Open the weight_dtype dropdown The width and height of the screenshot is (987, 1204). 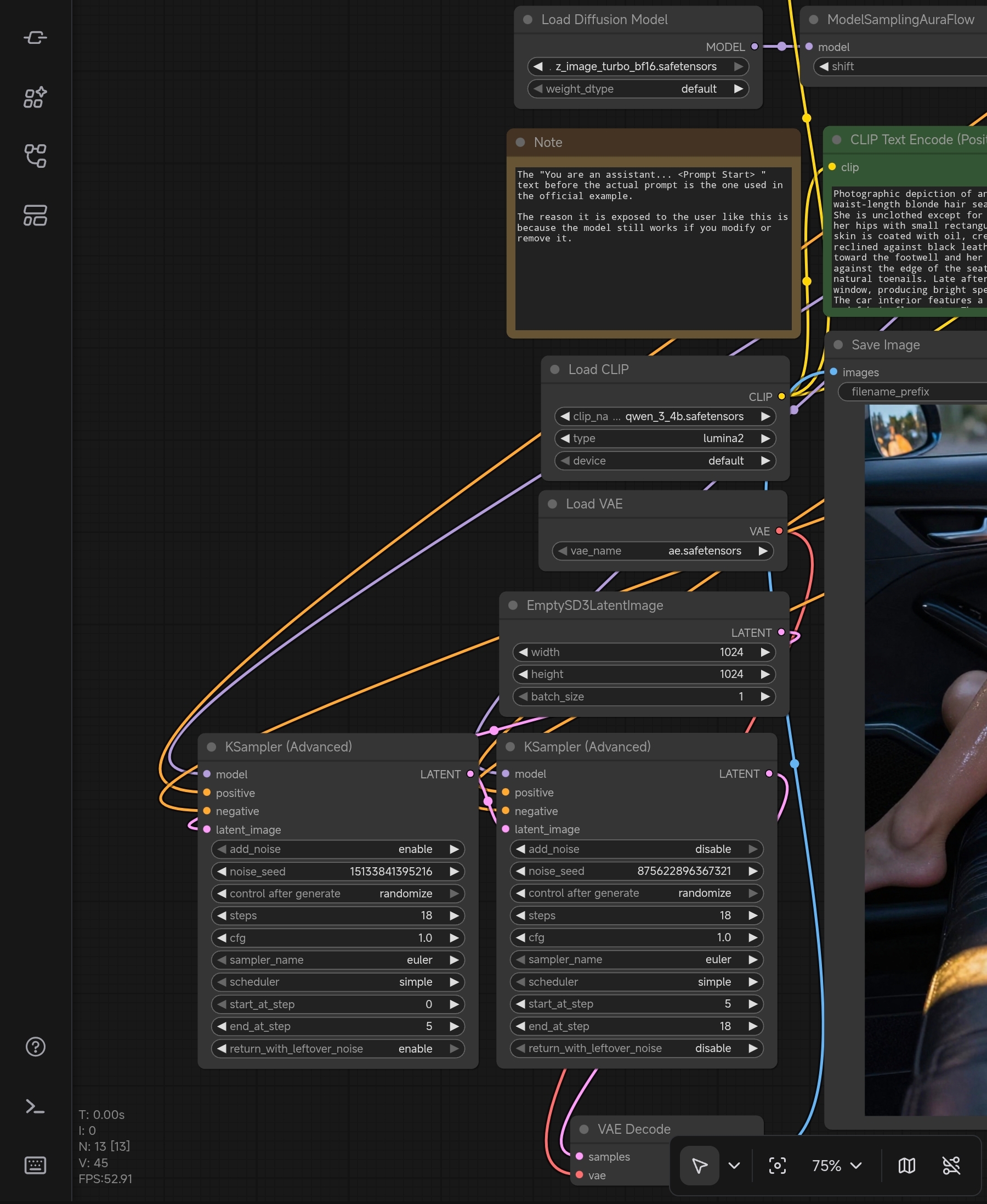638,89
